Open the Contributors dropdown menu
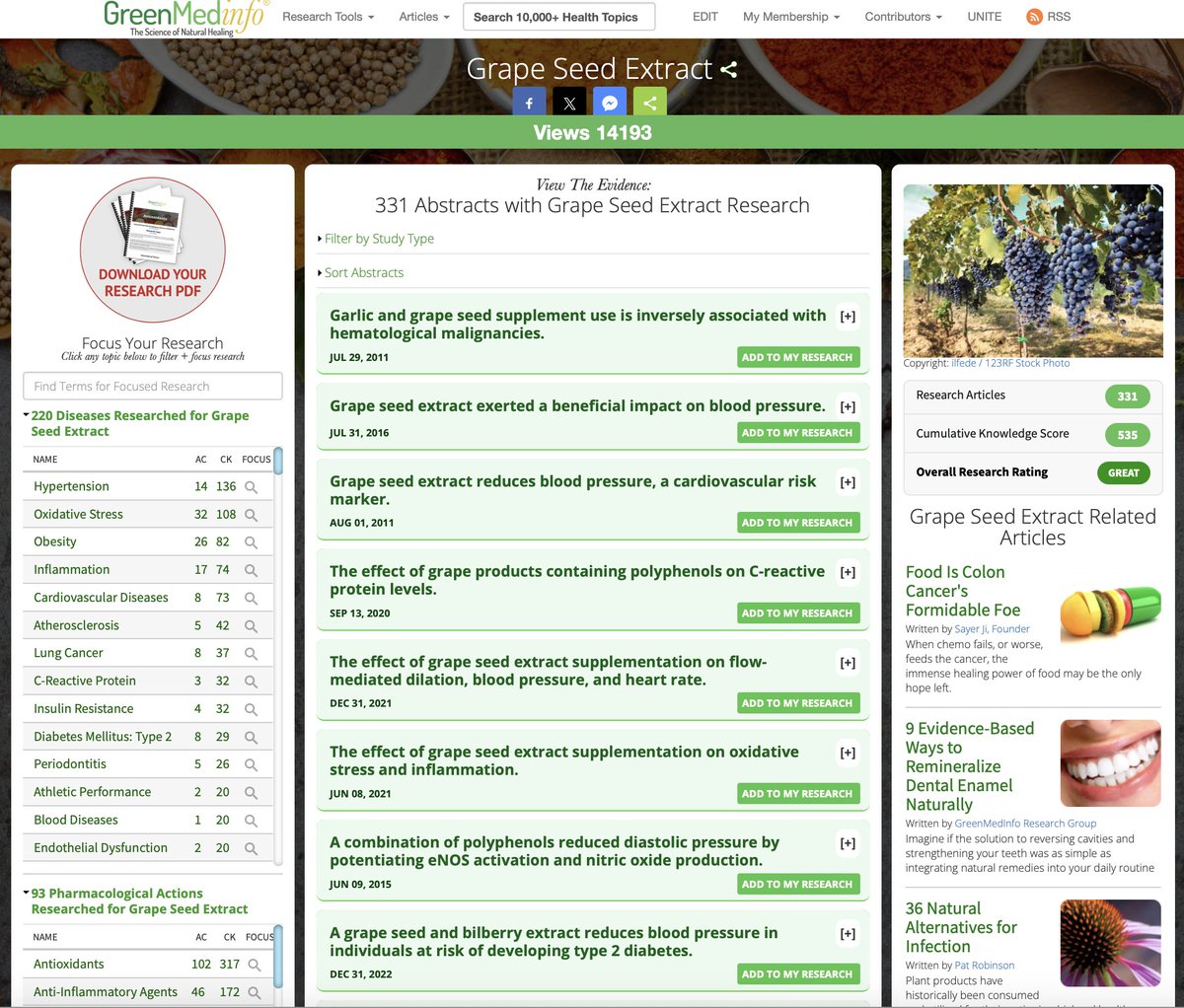 (x=903, y=17)
